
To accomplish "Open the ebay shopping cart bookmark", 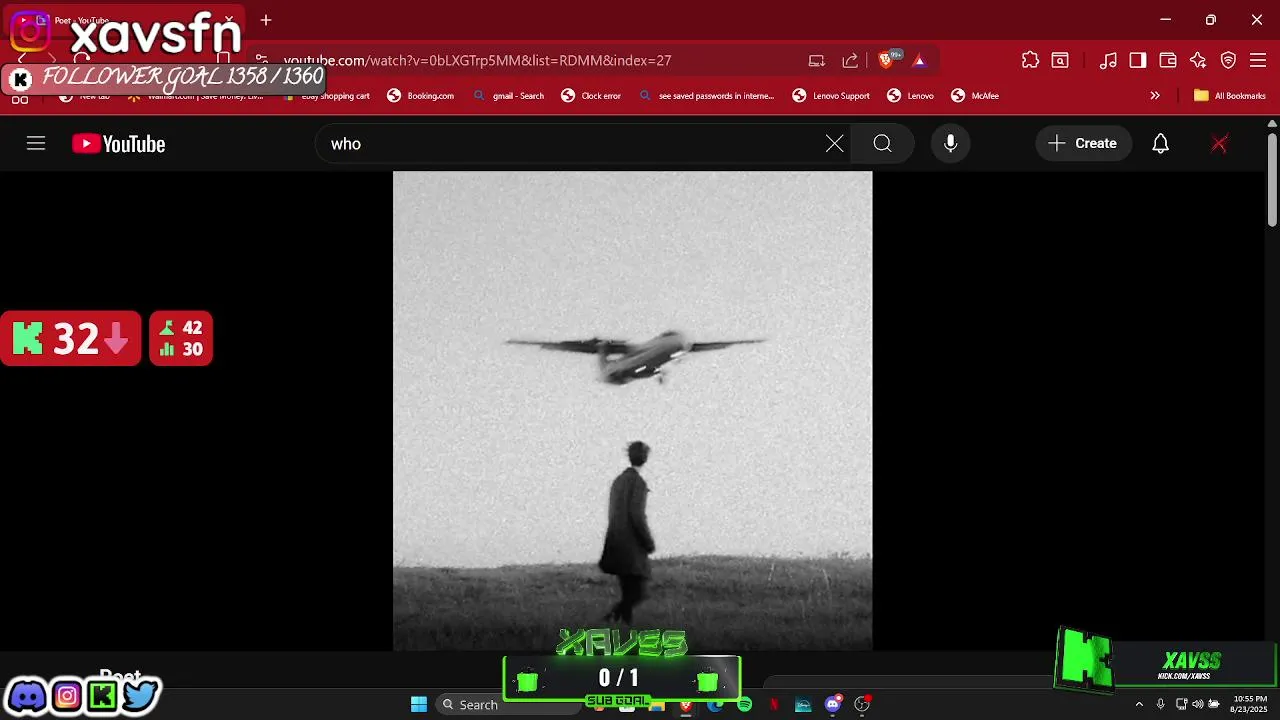I will 326,96.
